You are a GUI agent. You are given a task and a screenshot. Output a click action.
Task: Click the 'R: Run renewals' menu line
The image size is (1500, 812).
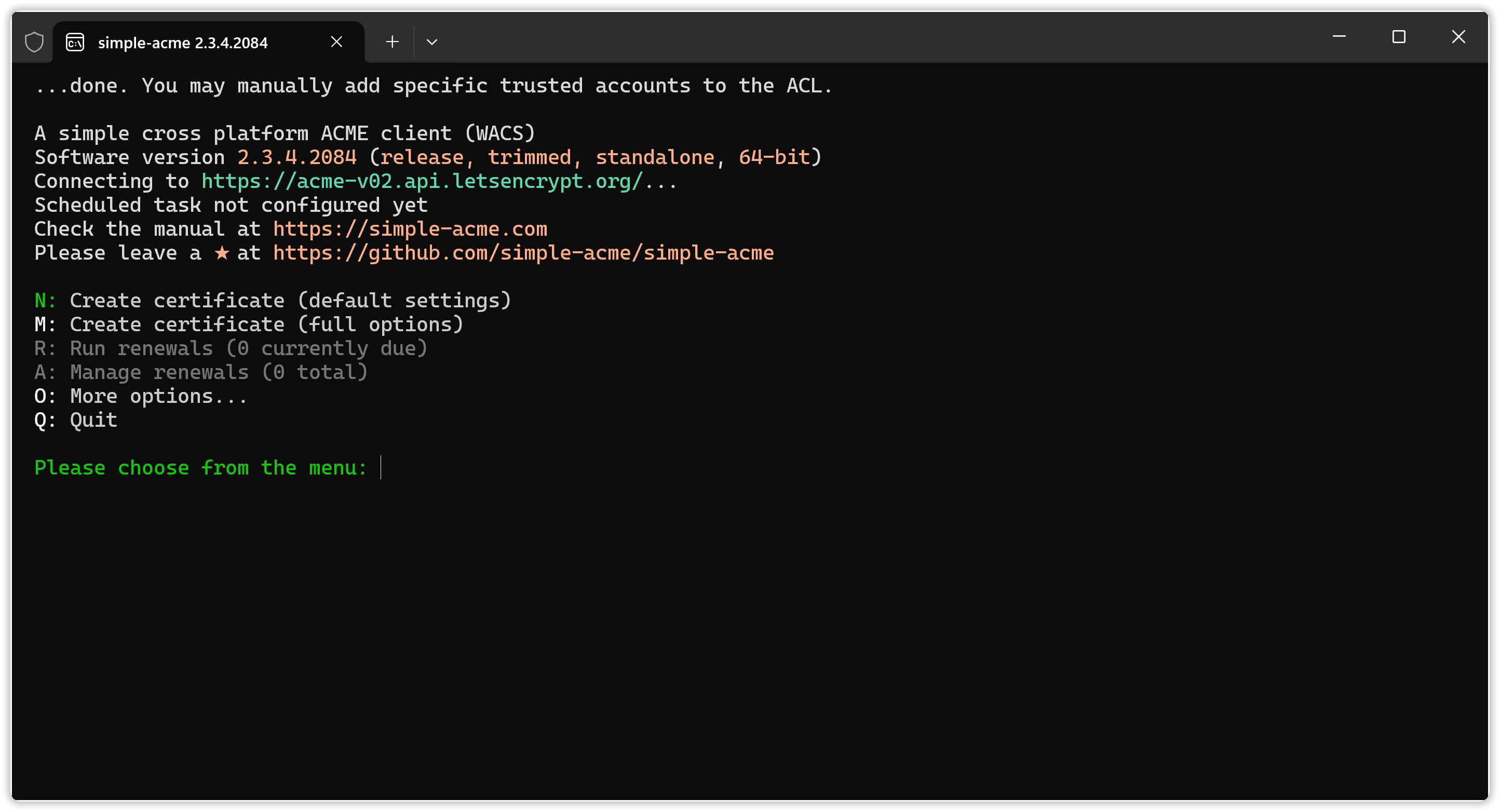tap(231, 349)
